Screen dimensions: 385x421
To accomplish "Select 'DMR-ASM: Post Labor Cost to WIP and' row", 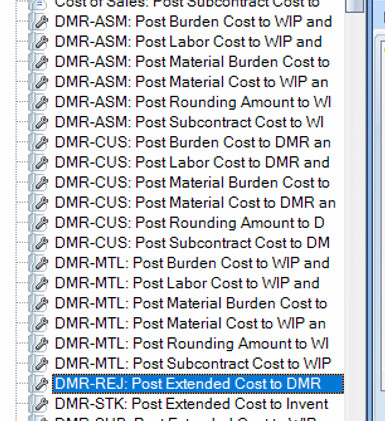I will (188, 42).
